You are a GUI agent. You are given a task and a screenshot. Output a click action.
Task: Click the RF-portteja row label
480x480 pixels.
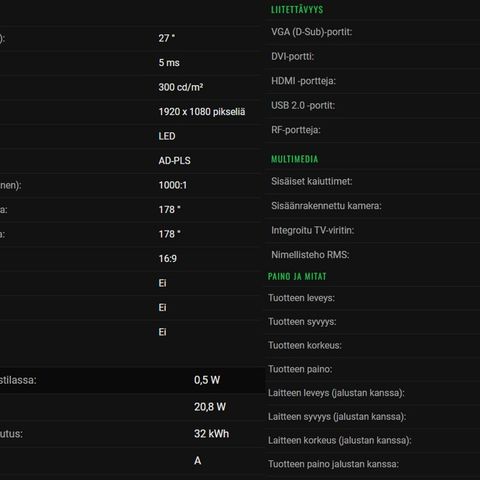[296, 130]
